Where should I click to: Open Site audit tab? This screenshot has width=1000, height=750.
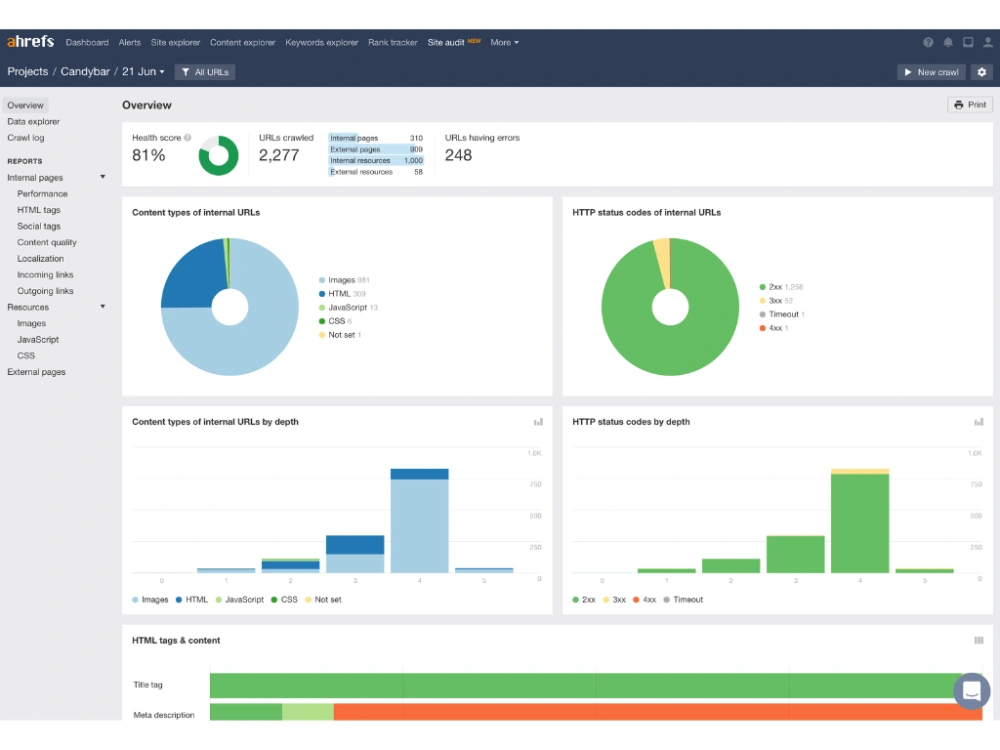pos(446,42)
